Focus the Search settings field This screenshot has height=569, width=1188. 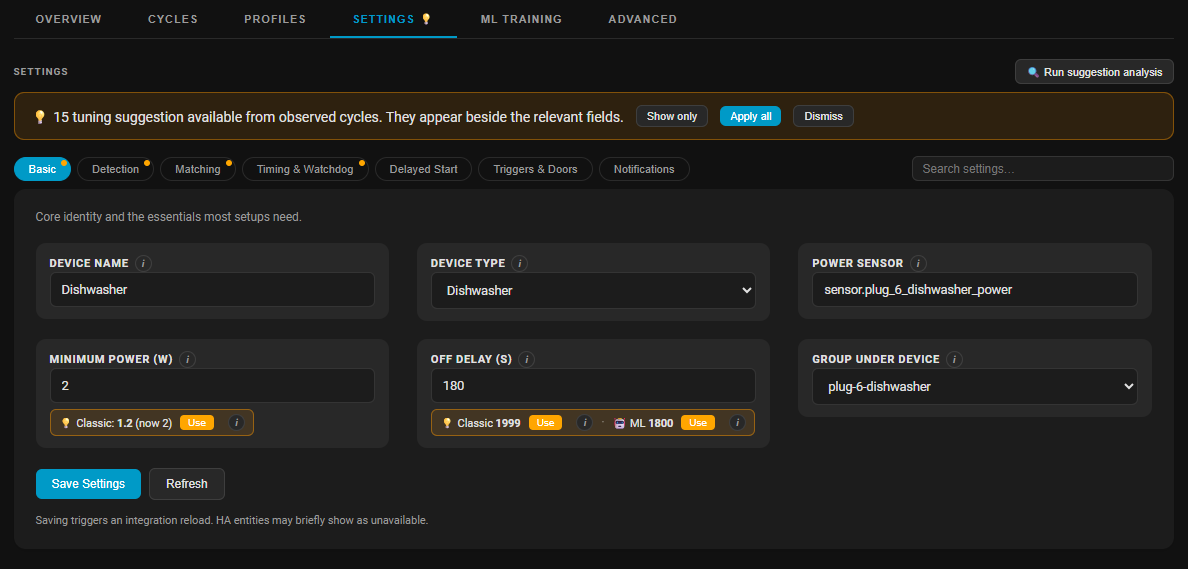[1043, 169]
